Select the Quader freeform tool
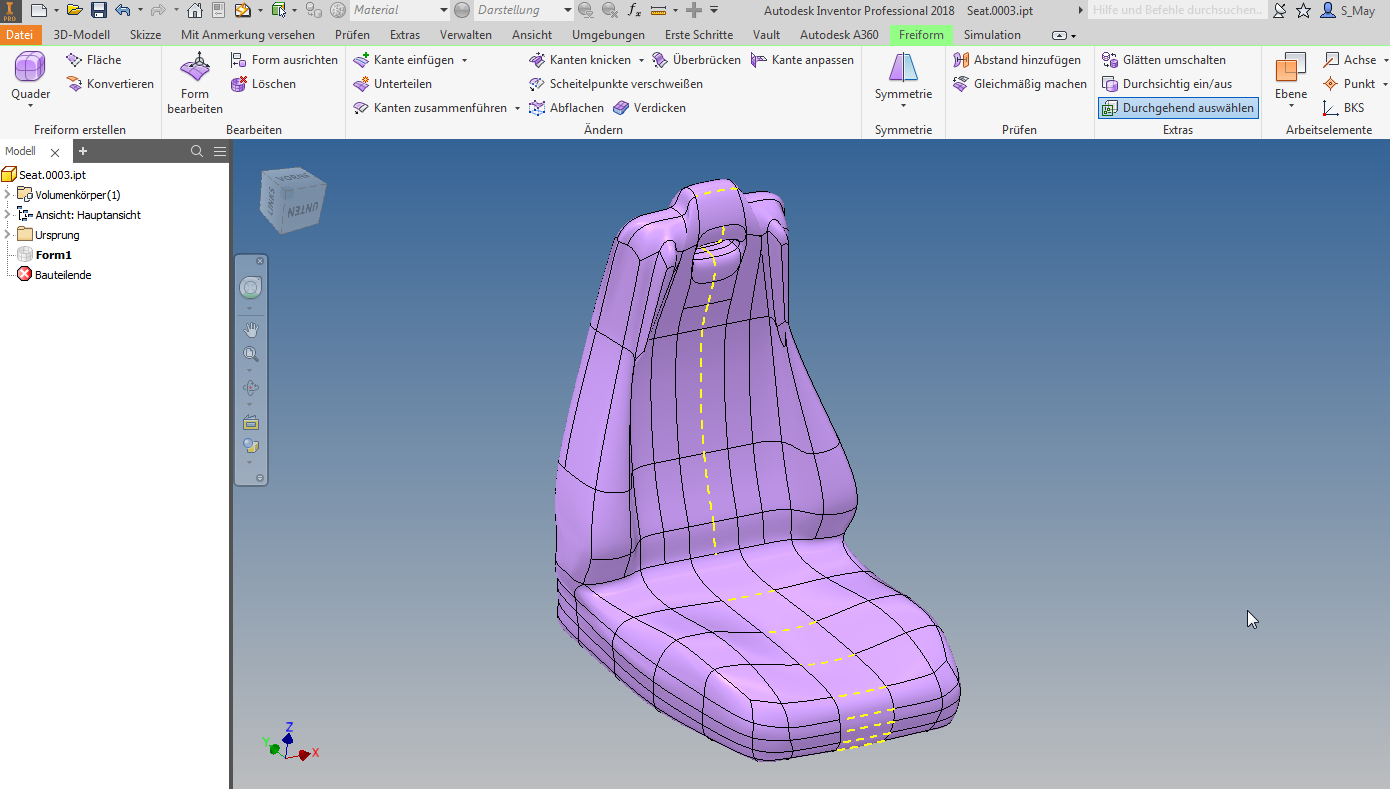Viewport: 1390px width, 789px height. click(29, 76)
